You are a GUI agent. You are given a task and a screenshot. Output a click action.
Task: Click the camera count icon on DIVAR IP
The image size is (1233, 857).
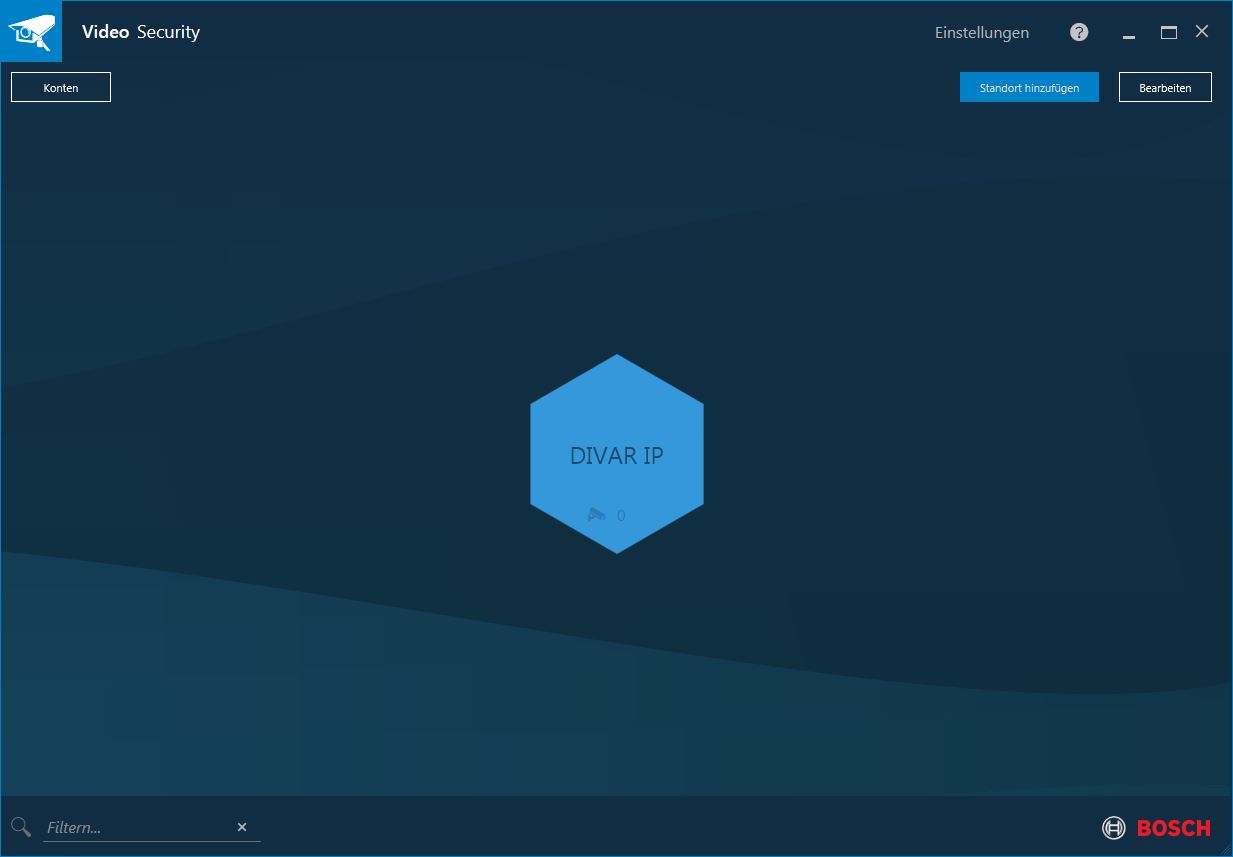(x=597, y=515)
